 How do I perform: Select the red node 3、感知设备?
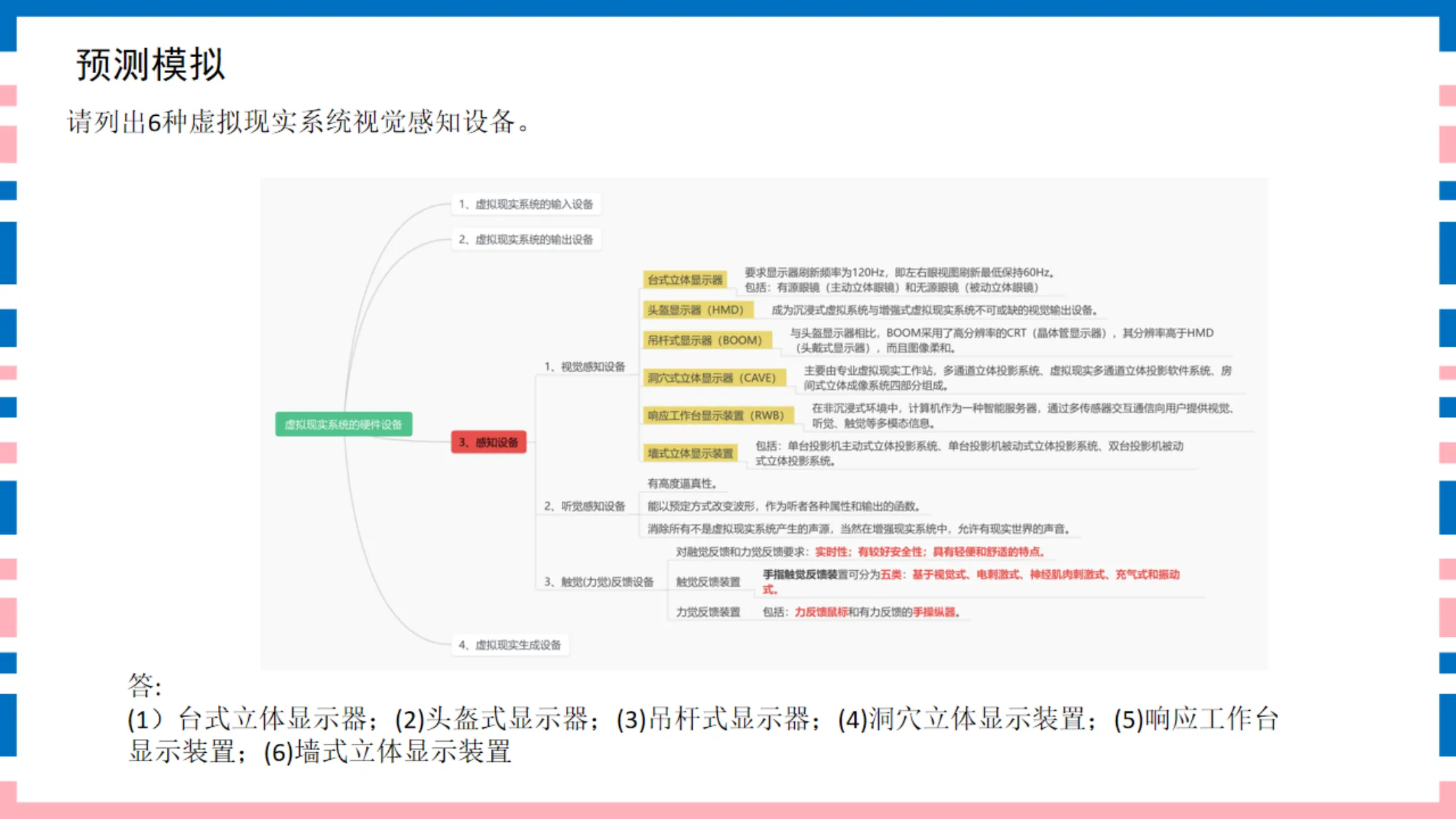coord(489,442)
